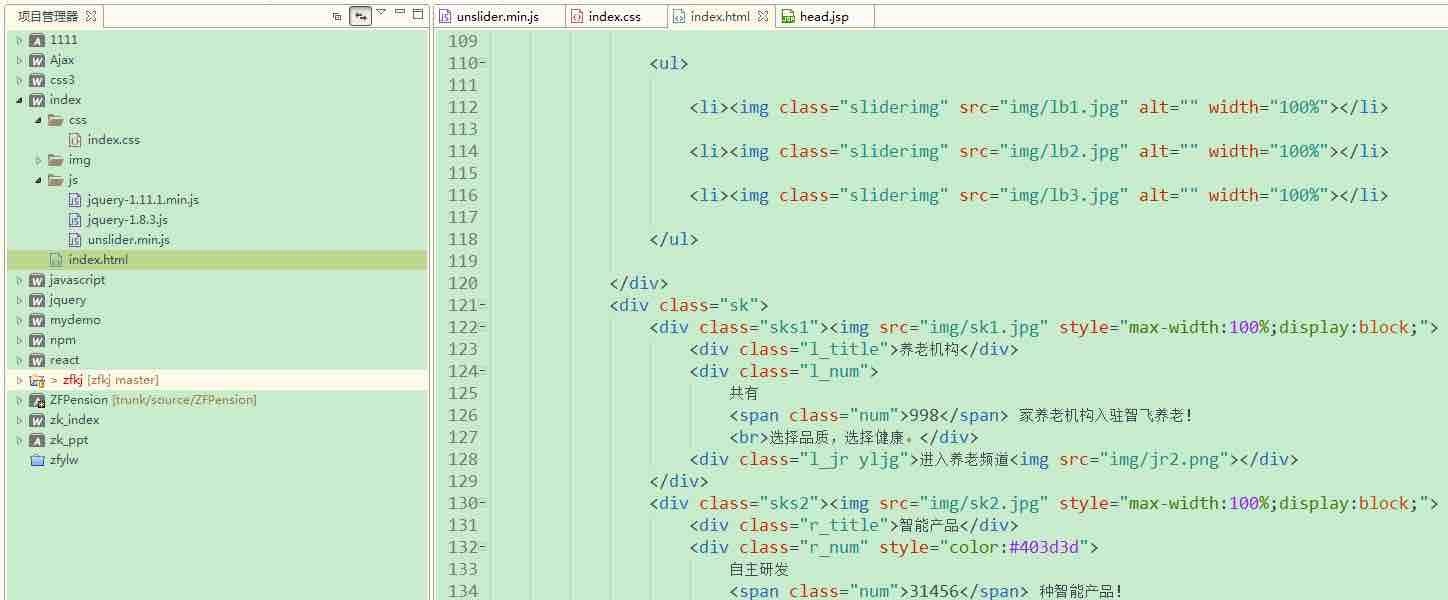Toggle Link with Editor button

pos(360,16)
